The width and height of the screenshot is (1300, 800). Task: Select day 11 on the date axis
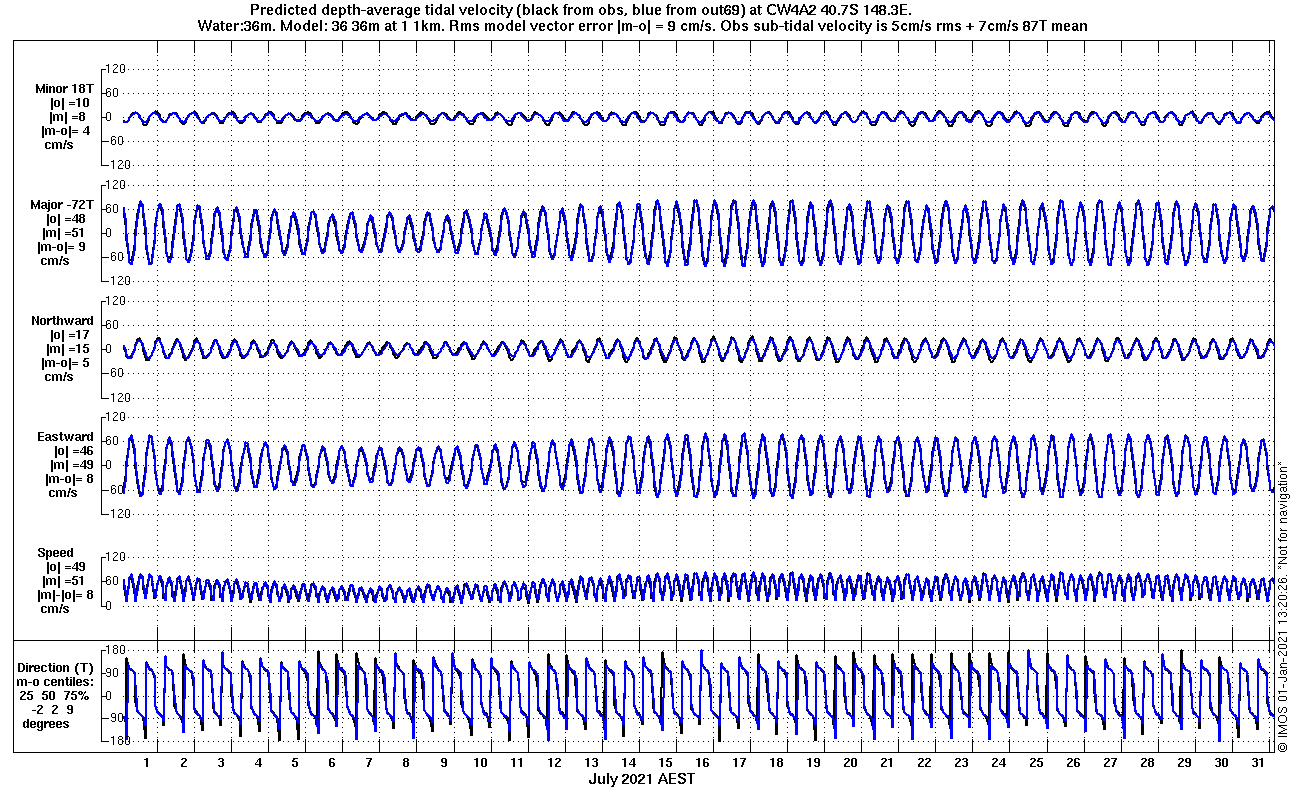517,762
